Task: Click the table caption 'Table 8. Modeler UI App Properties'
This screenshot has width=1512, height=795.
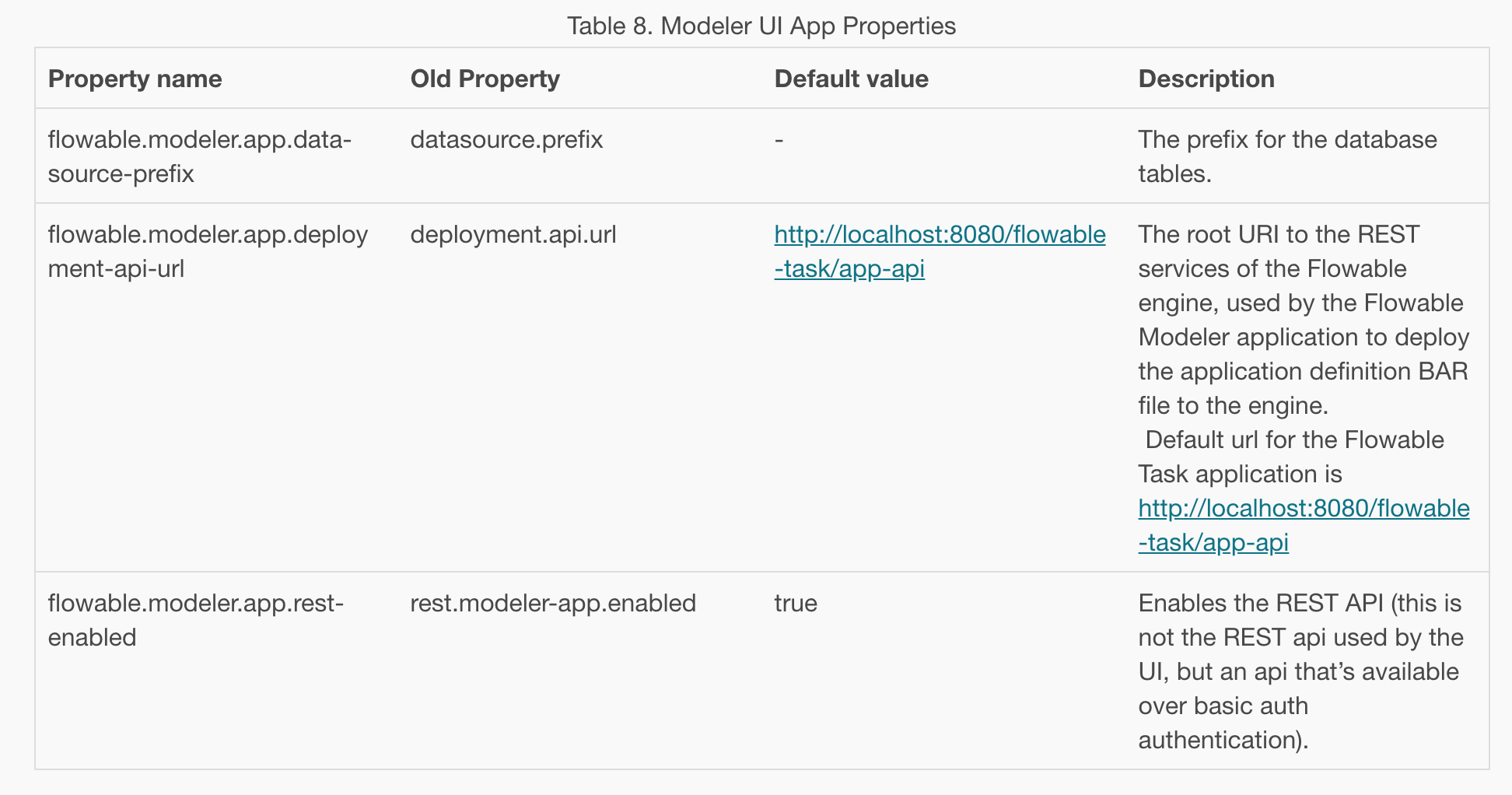Action: pyautogui.click(x=761, y=26)
